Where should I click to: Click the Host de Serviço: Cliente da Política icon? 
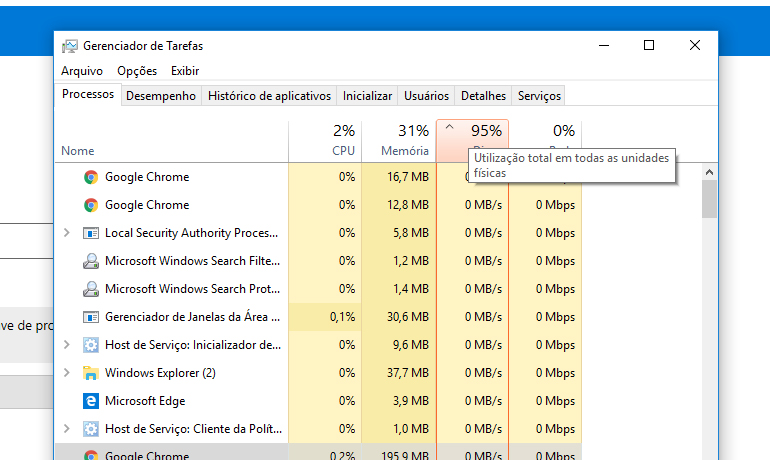coord(91,429)
